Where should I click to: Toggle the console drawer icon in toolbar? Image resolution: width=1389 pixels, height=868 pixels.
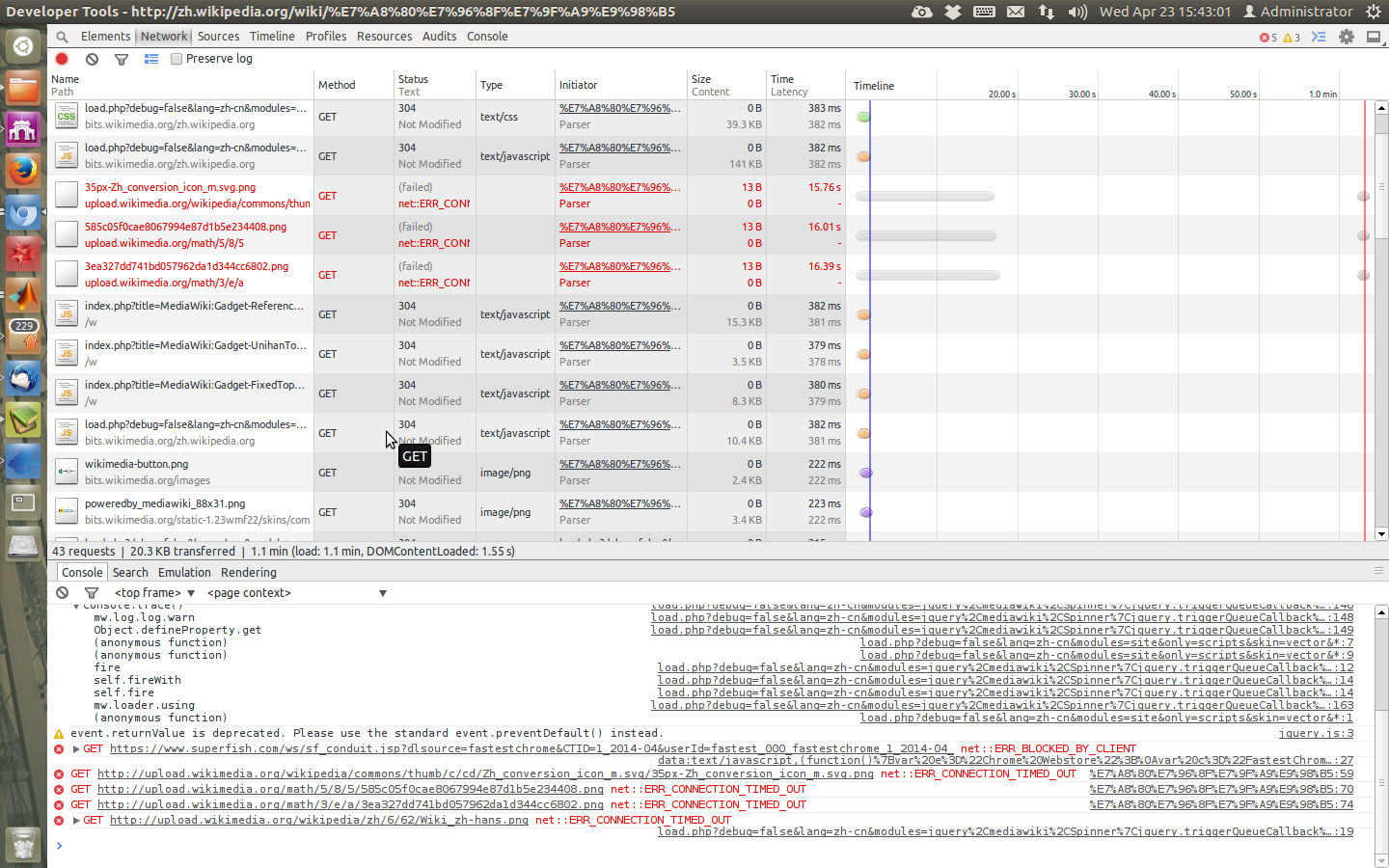[1319, 37]
